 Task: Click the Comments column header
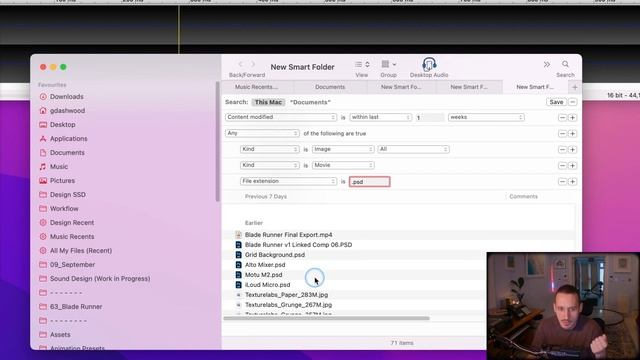click(x=523, y=196)
